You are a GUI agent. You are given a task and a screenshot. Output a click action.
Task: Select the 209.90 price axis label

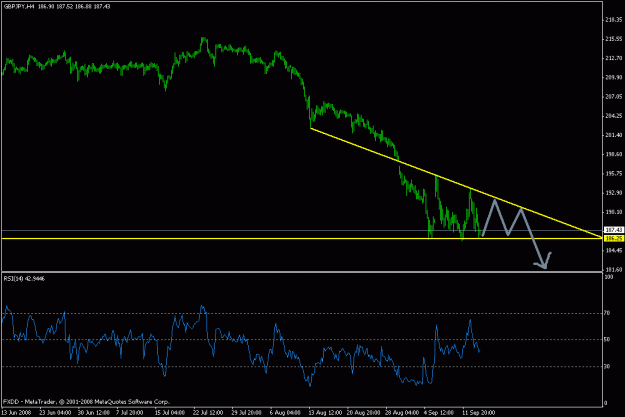[x=613, y=77]
